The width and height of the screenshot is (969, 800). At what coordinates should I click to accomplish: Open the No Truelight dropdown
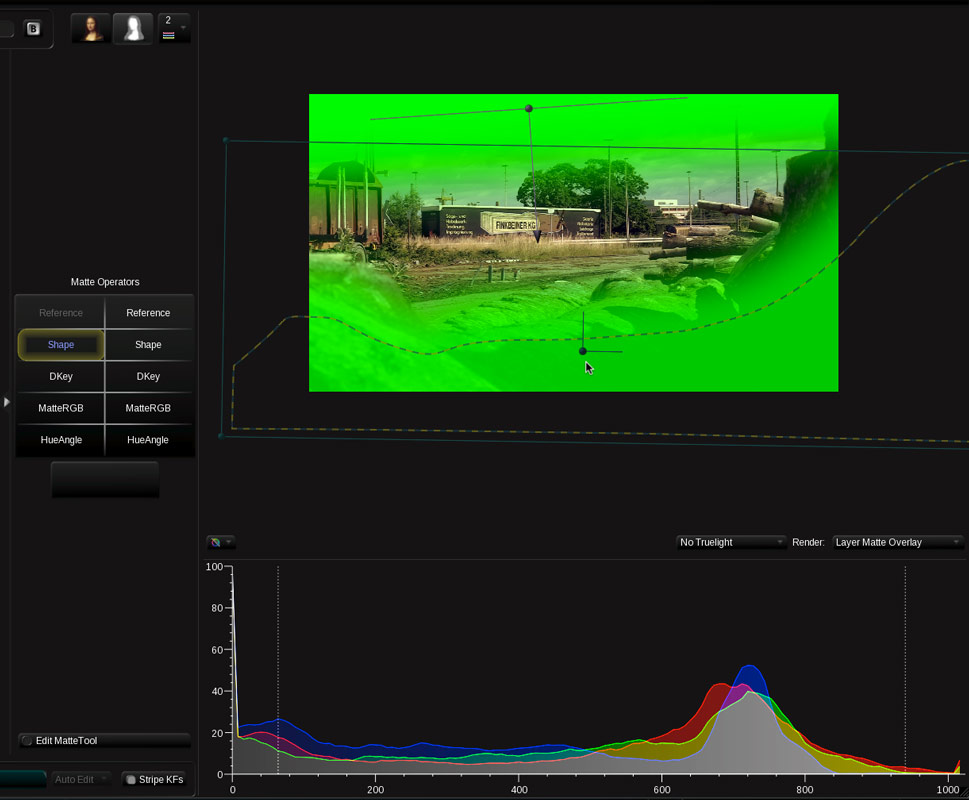click(x=730, y=542)
